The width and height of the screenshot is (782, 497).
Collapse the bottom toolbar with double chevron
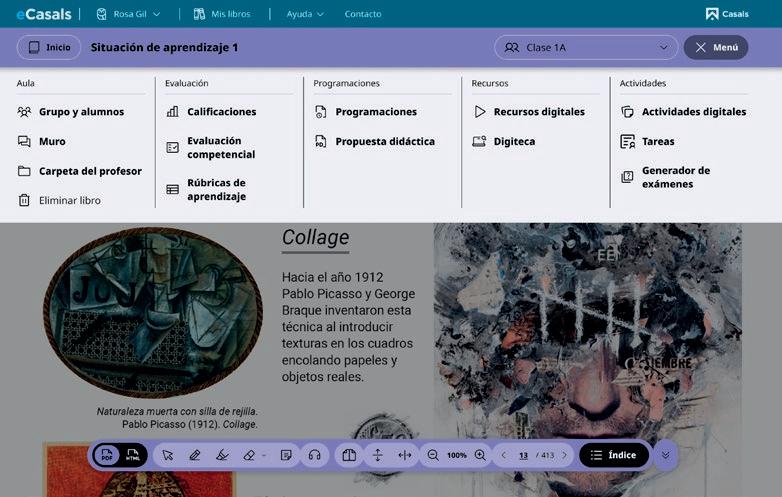665,455
